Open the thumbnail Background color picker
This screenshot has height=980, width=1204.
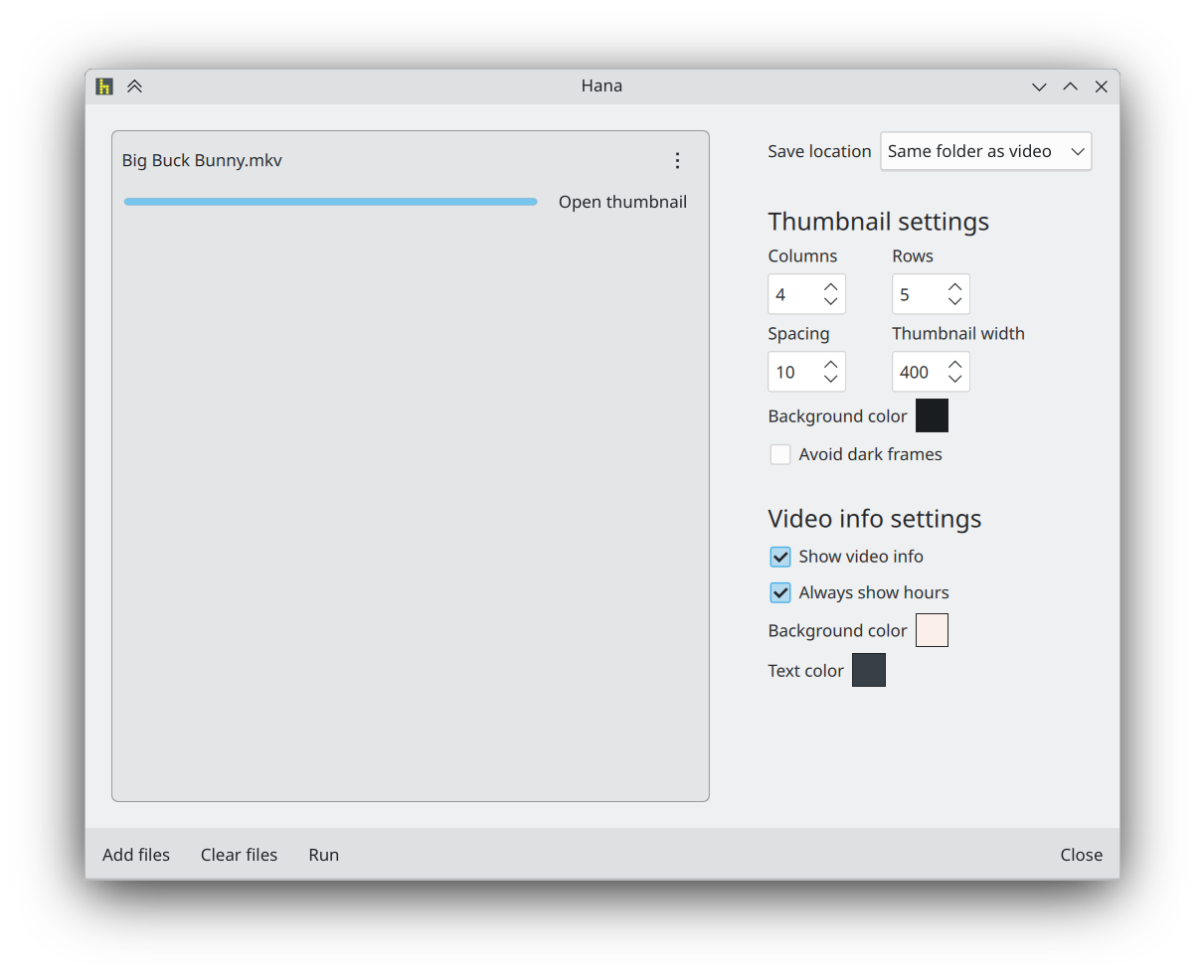pyautogui.click(x=932, y=415)
